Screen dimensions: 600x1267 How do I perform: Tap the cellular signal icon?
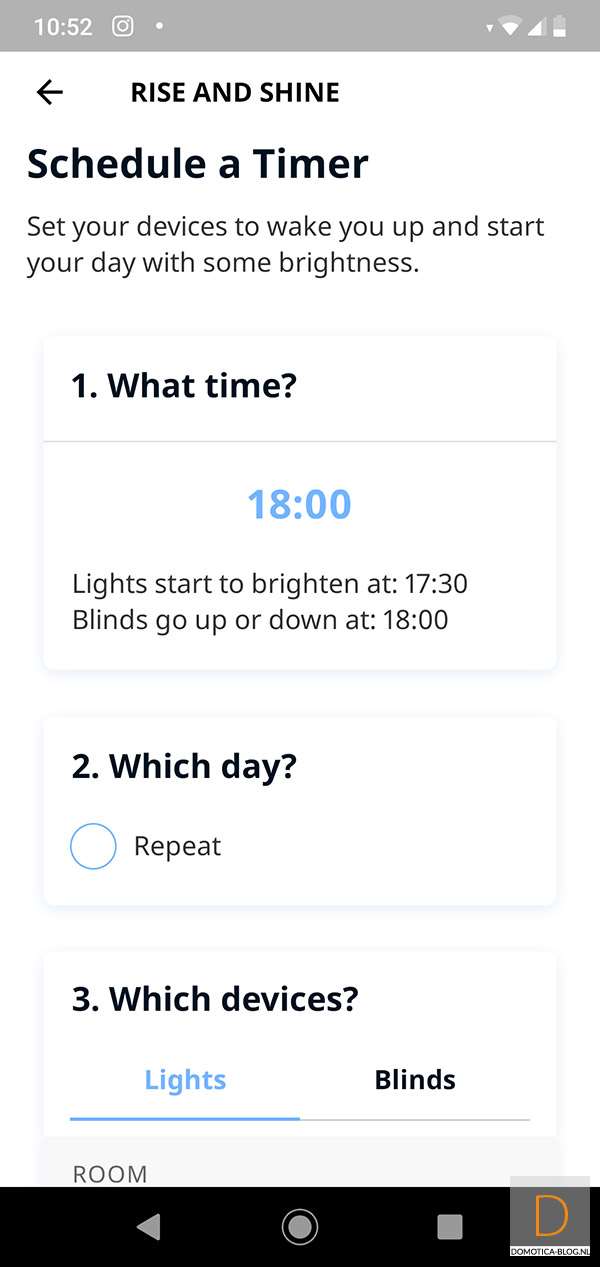coord(536,27)
